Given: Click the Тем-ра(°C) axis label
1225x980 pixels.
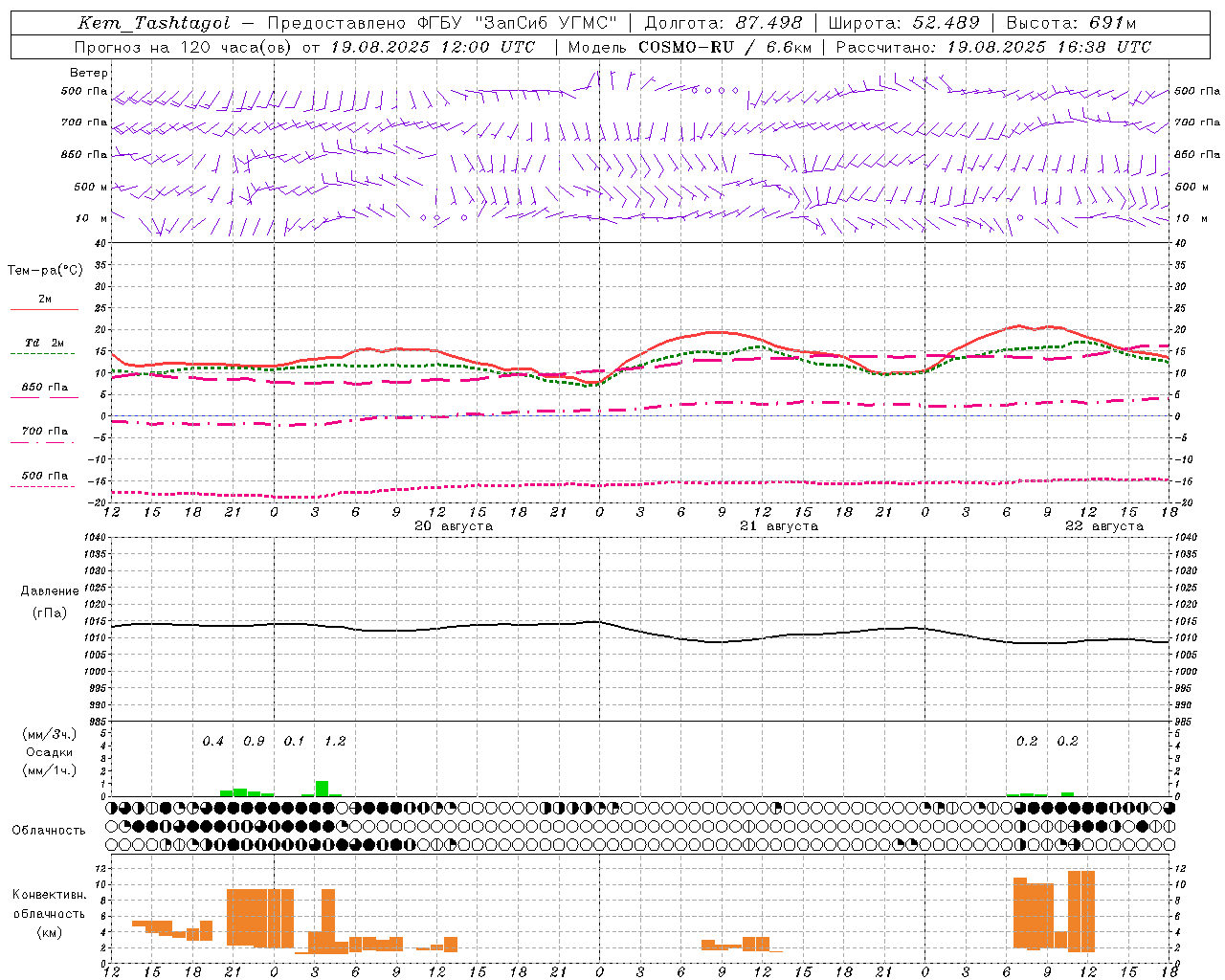Looking at the screenshot, I should [x=45, y=270].
